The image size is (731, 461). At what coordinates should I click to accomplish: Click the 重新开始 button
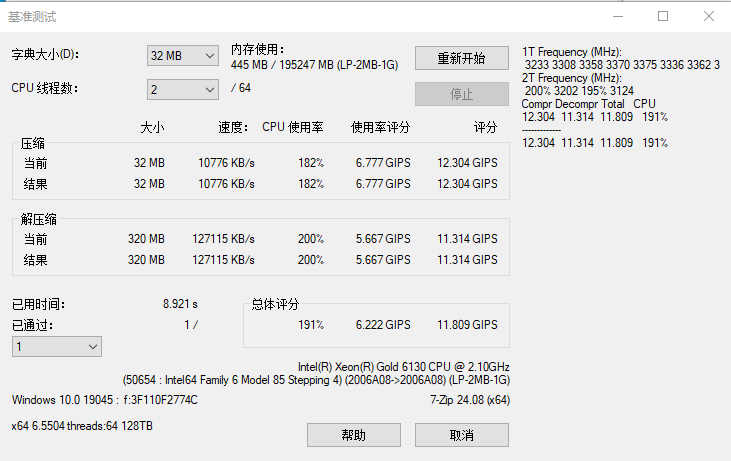(x=461, y=58)
